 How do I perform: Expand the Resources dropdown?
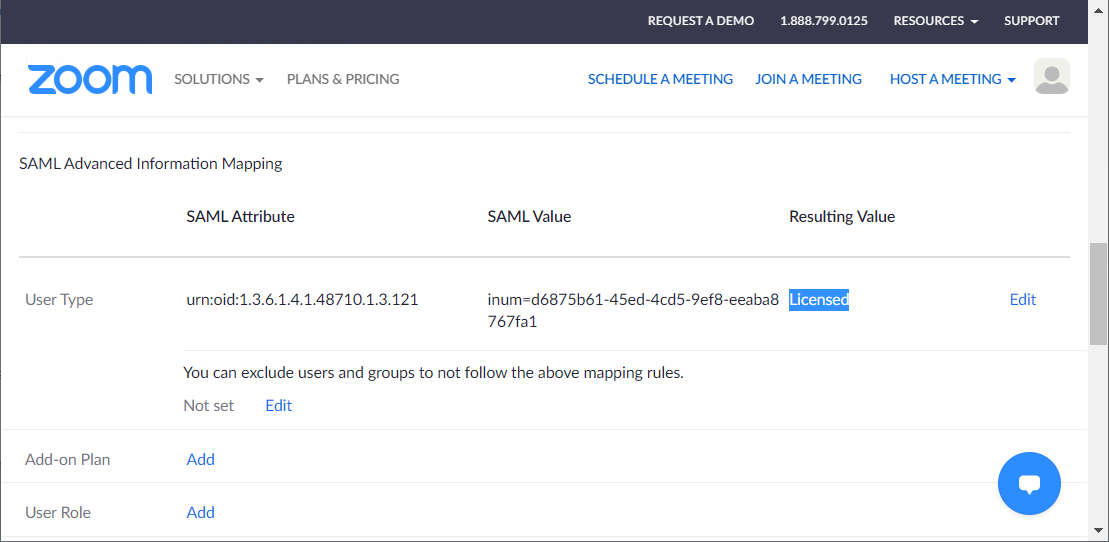click(936, 21)
